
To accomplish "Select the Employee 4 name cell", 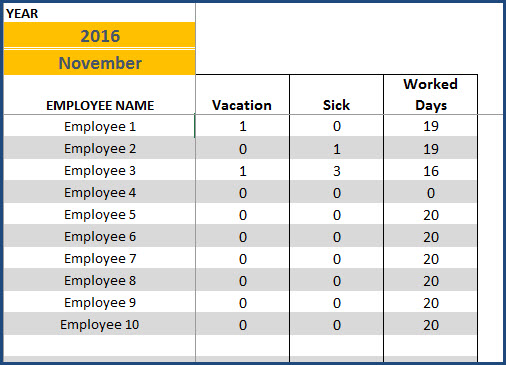I will click(100, 192).
